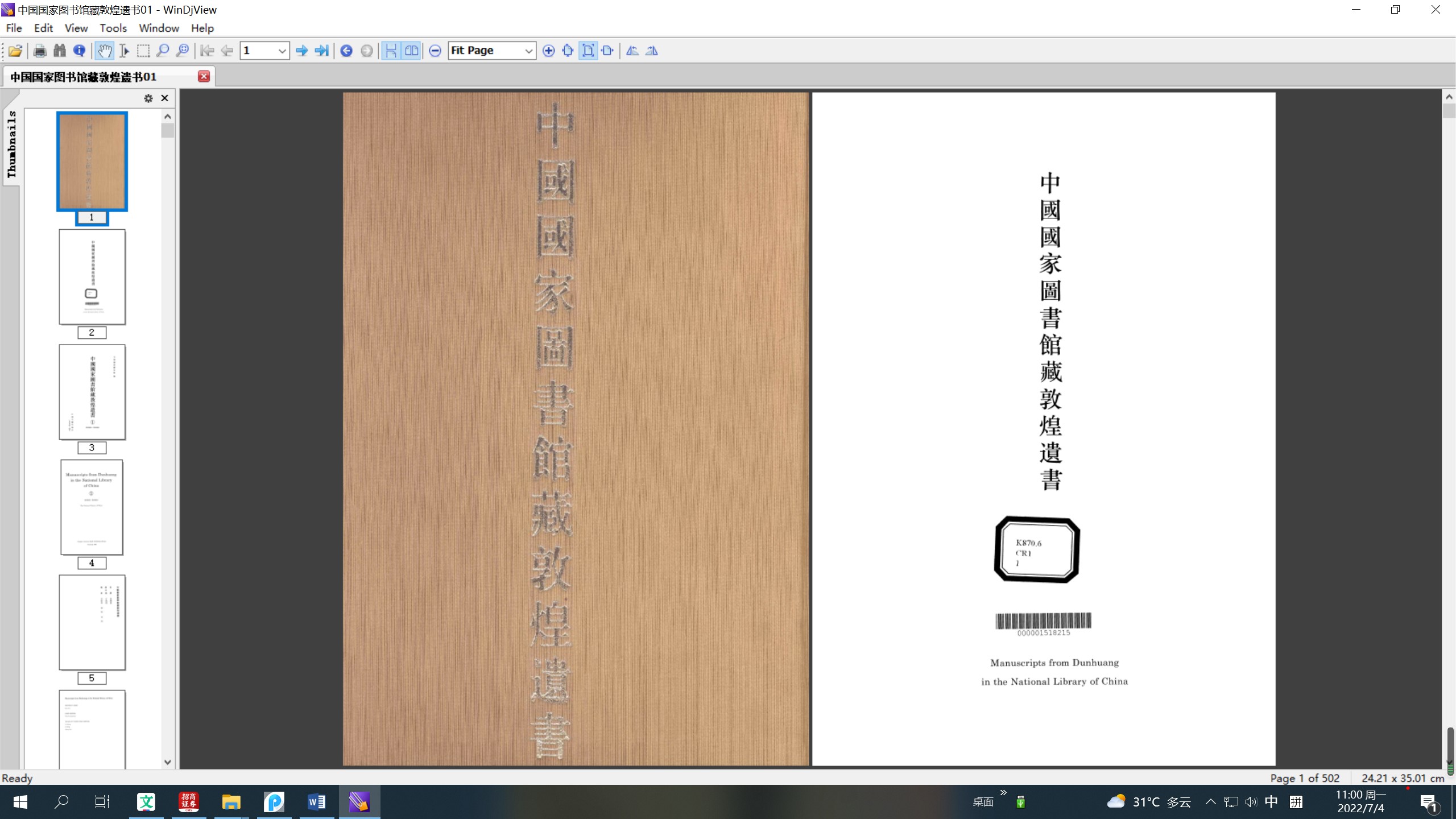Viewport: 1456px width, 819px height.
Task: Open the page number dropdown
Action: click(282, 51)
